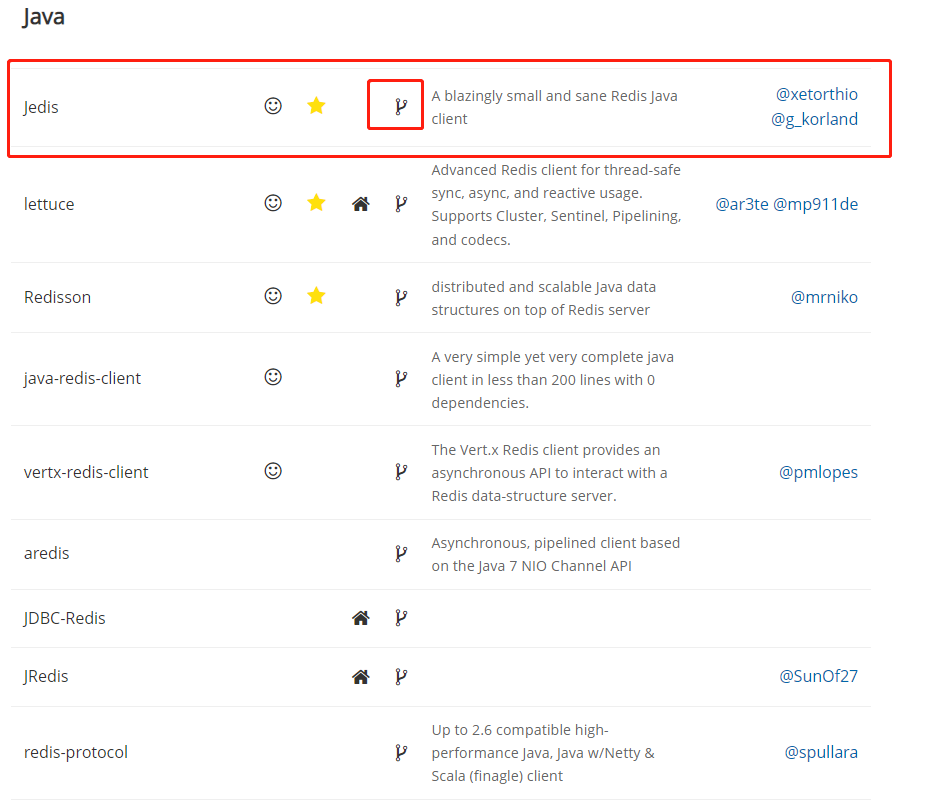Open the JRedis homepage house icon

point(360,677)
